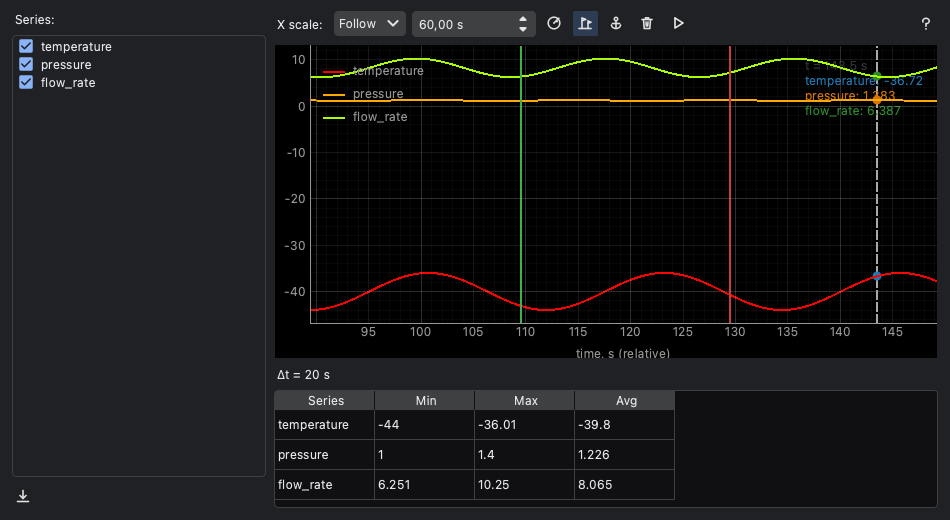Click the Avg column header
The width and height of the screenshot is (950, 520).
pyautogui.click(x=625, y=401)
